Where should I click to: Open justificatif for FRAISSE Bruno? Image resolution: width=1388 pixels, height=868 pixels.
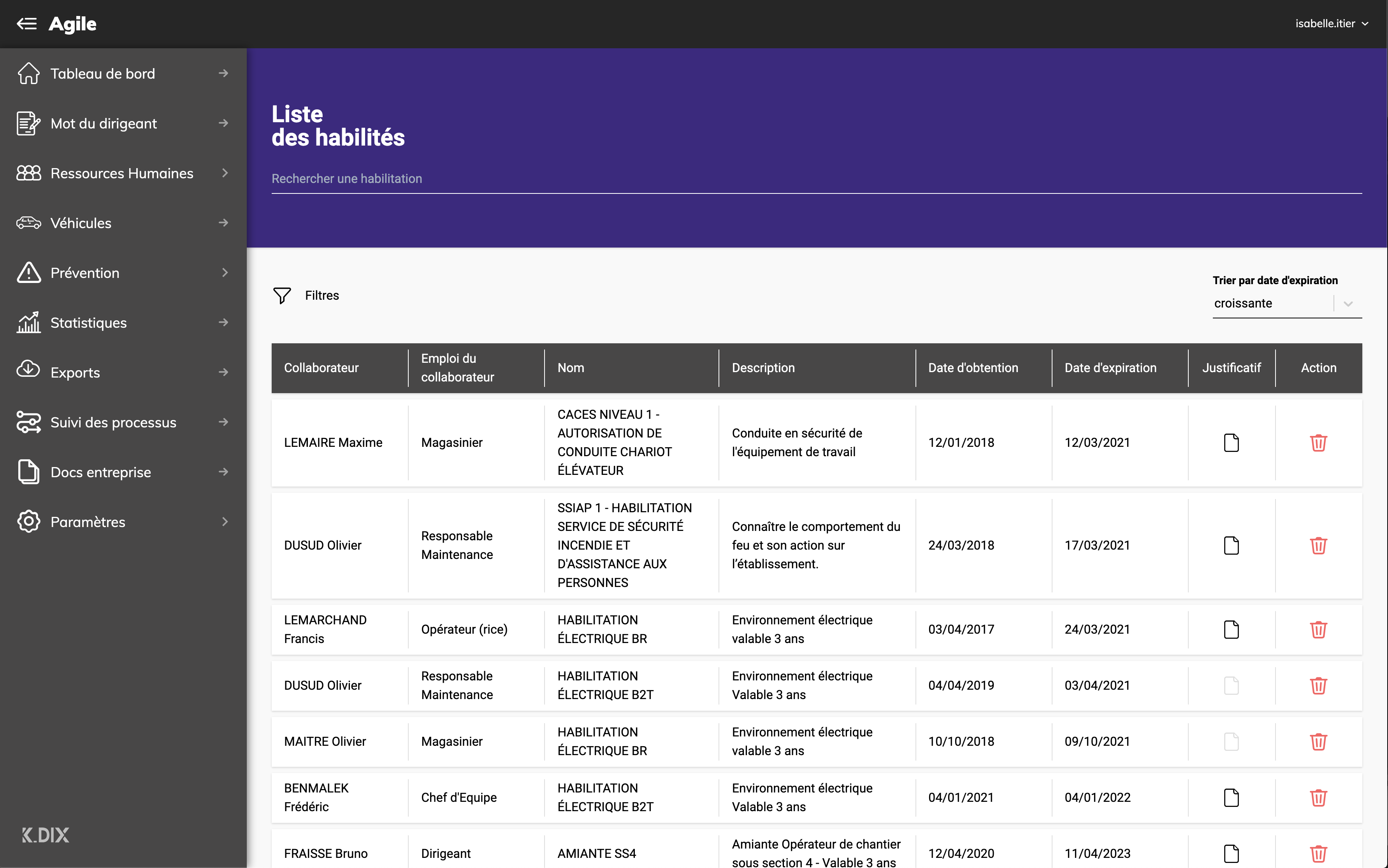pyautogui.click(x=1231, y=854)
